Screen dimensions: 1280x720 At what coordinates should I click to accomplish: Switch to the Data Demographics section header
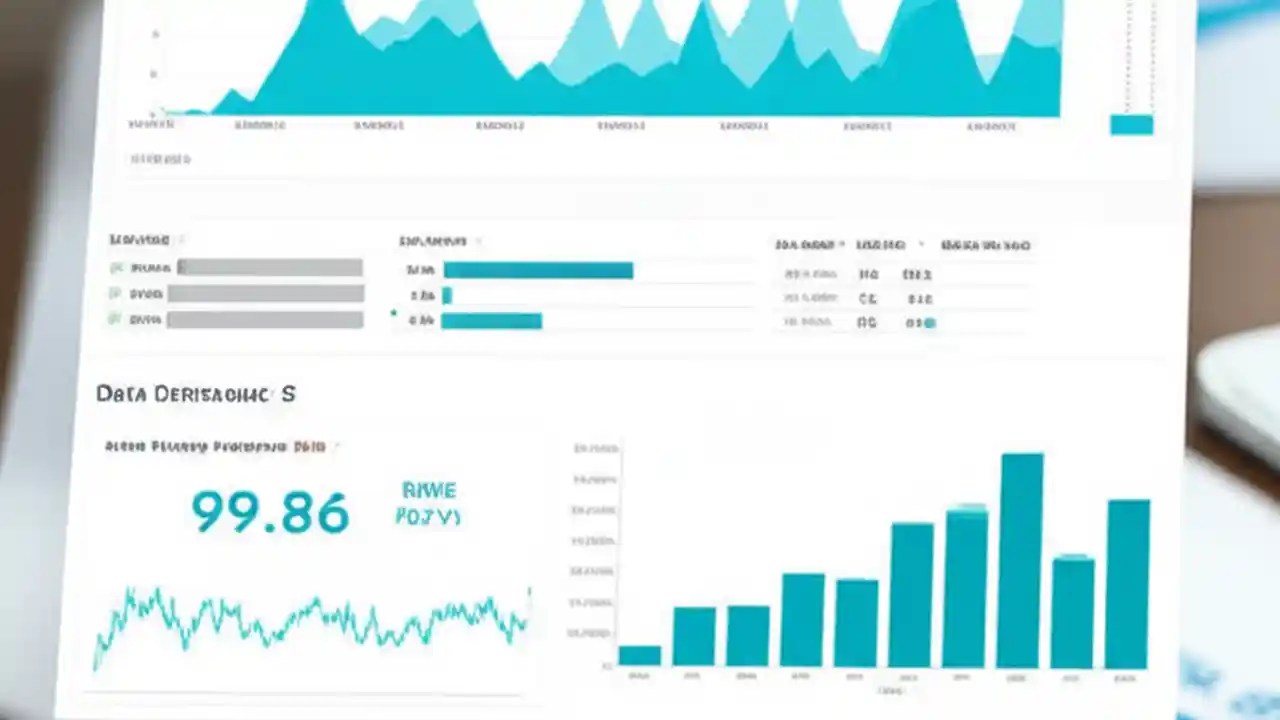[195, 394]
